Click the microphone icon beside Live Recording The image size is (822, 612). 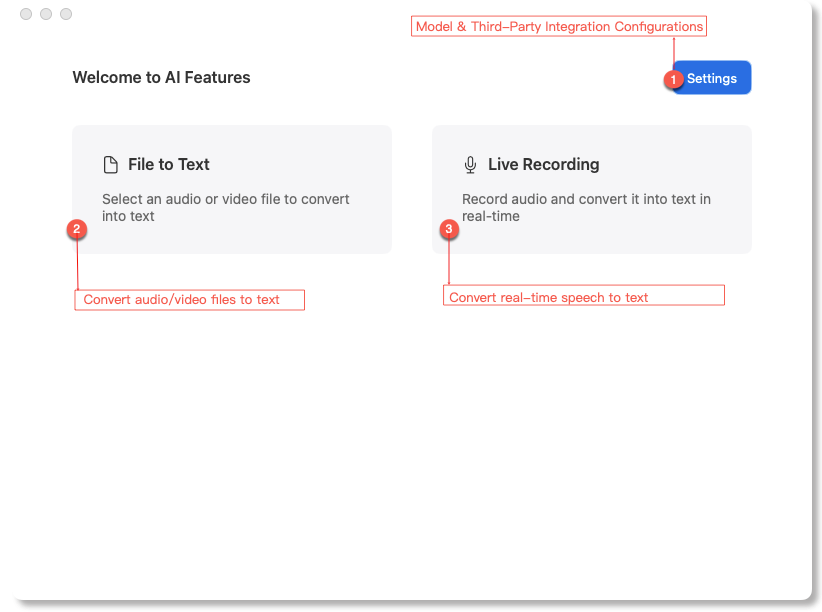[x=470, y=165]
